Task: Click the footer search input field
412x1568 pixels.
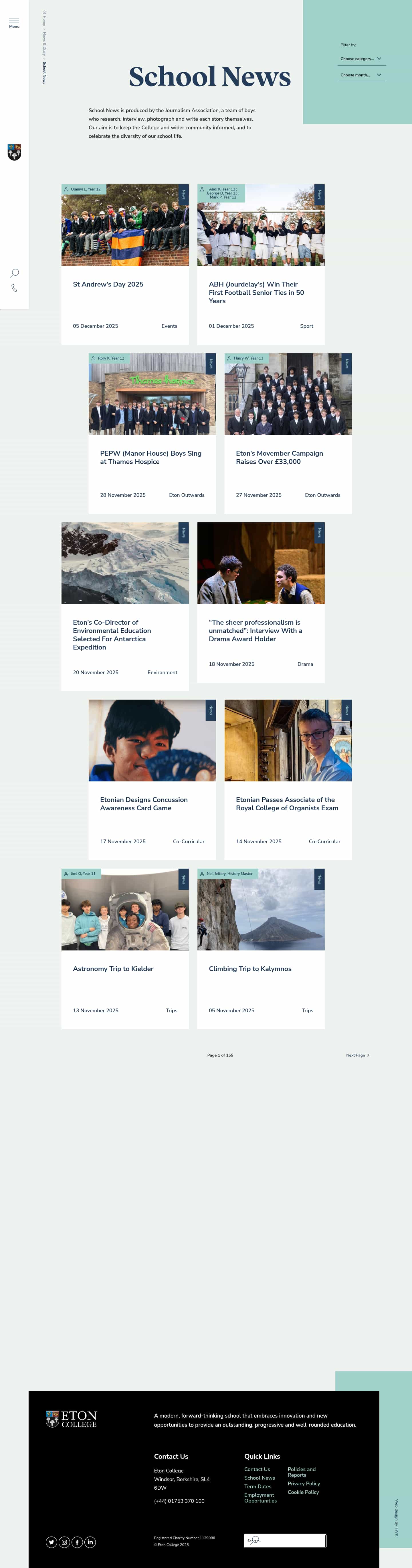Action: (x=285, y=1541)
